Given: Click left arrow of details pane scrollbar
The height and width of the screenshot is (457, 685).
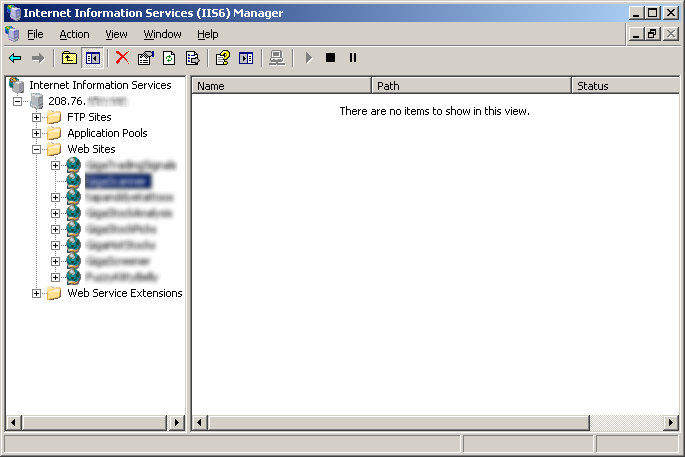Looking at the screenshot, I should tap(200, 422).
